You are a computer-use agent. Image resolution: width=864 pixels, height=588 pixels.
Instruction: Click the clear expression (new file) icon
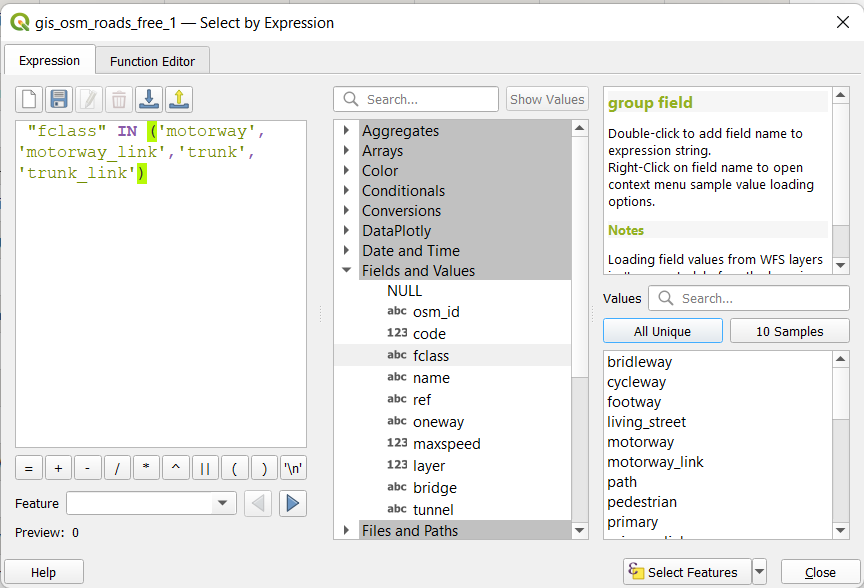29,99
